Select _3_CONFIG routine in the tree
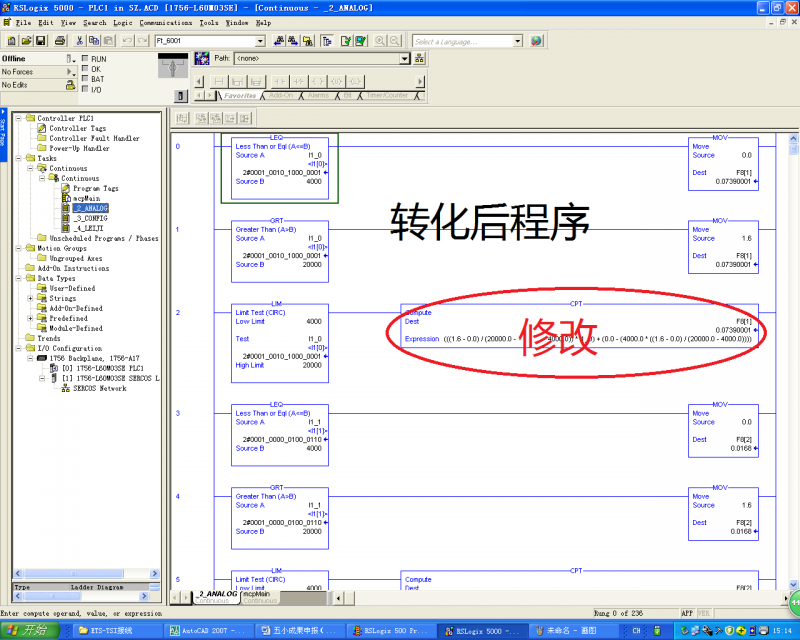The image size is (800, 640). pos(90,218)
